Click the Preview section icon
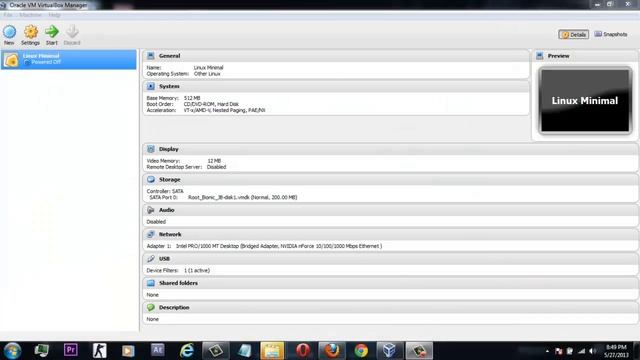This screenshot has height=360, width=640. (x=540, y=56)
